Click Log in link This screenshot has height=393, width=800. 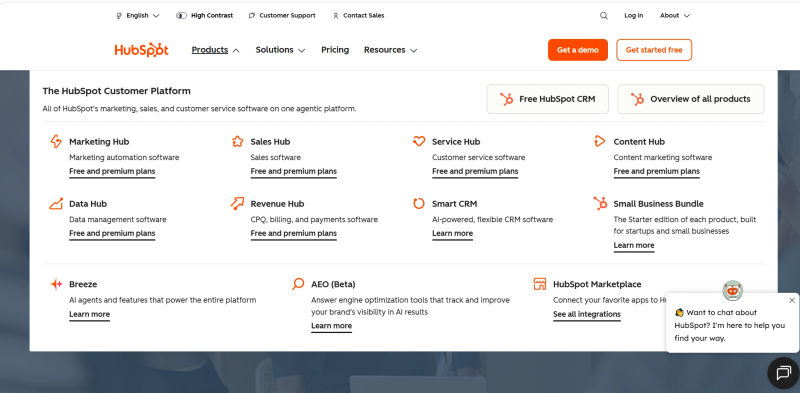click(634, 16)
